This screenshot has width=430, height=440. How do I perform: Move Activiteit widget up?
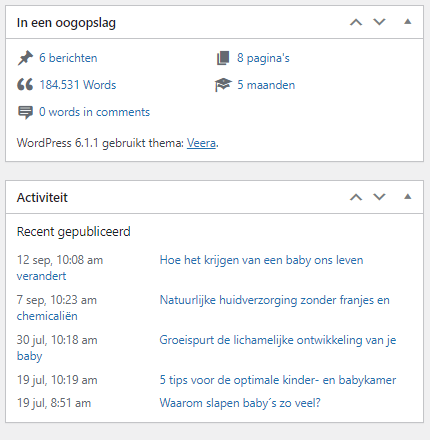356,197
